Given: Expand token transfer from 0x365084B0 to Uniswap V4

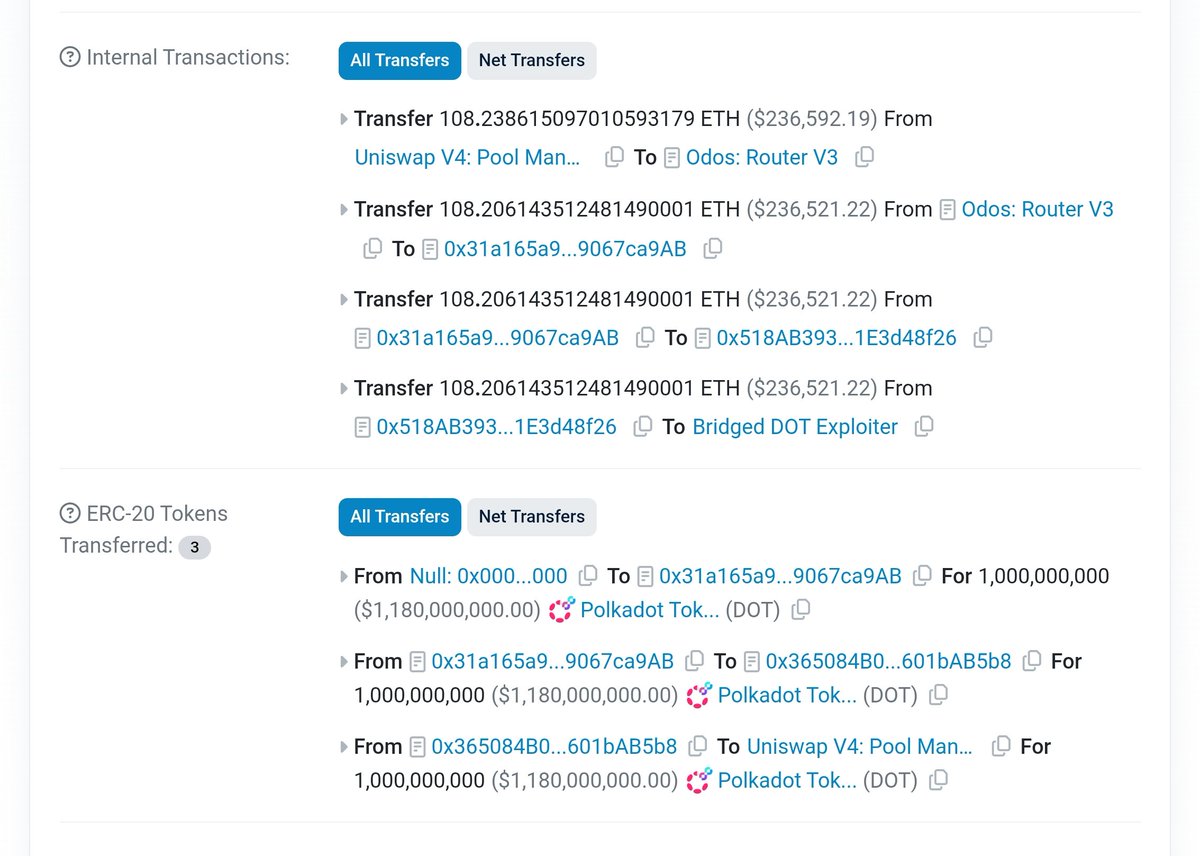Looking at the screenshot, I should click(x=345, y=747).
